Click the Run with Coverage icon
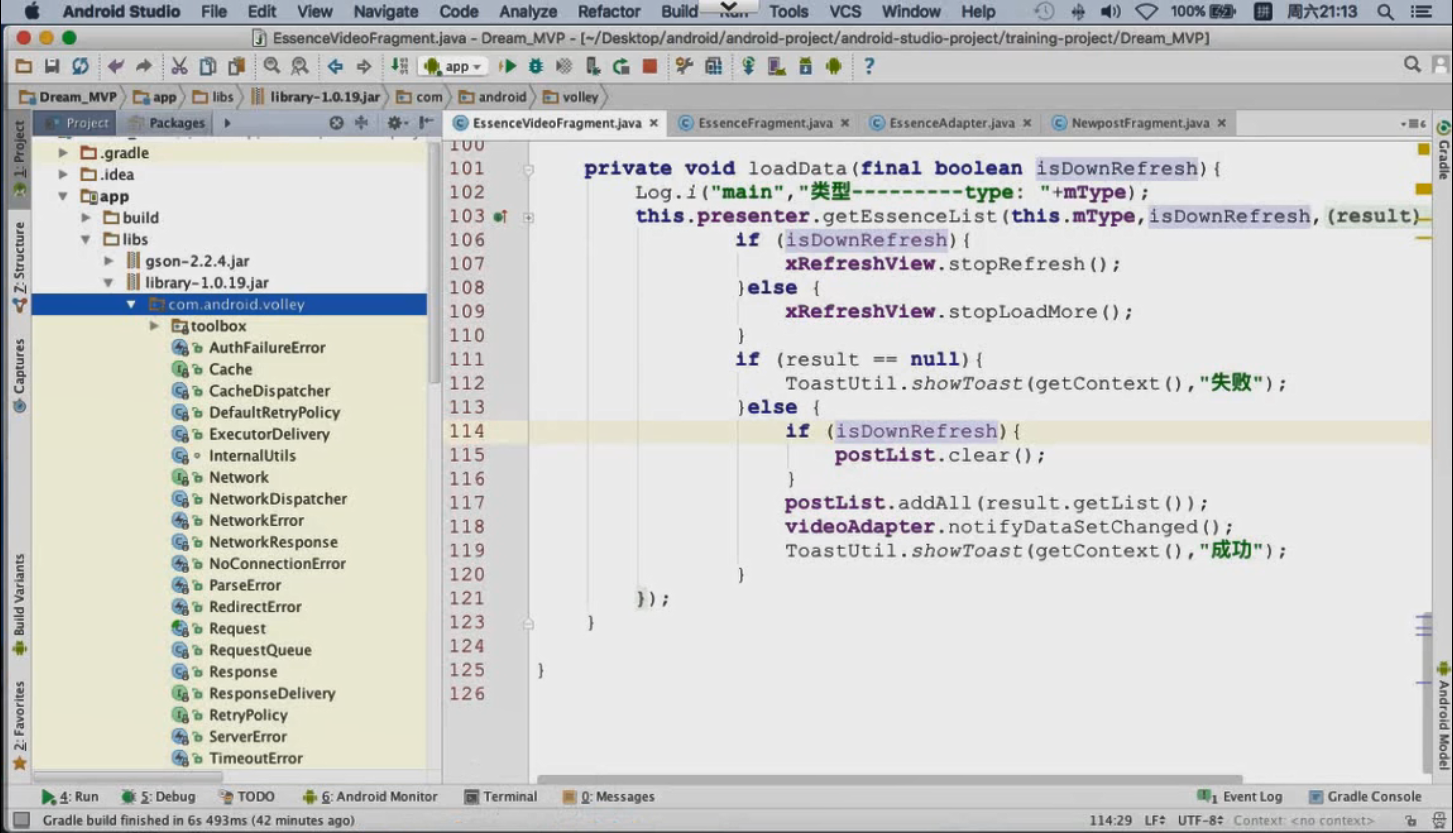 pyautogui.click(x=564, y=66)
